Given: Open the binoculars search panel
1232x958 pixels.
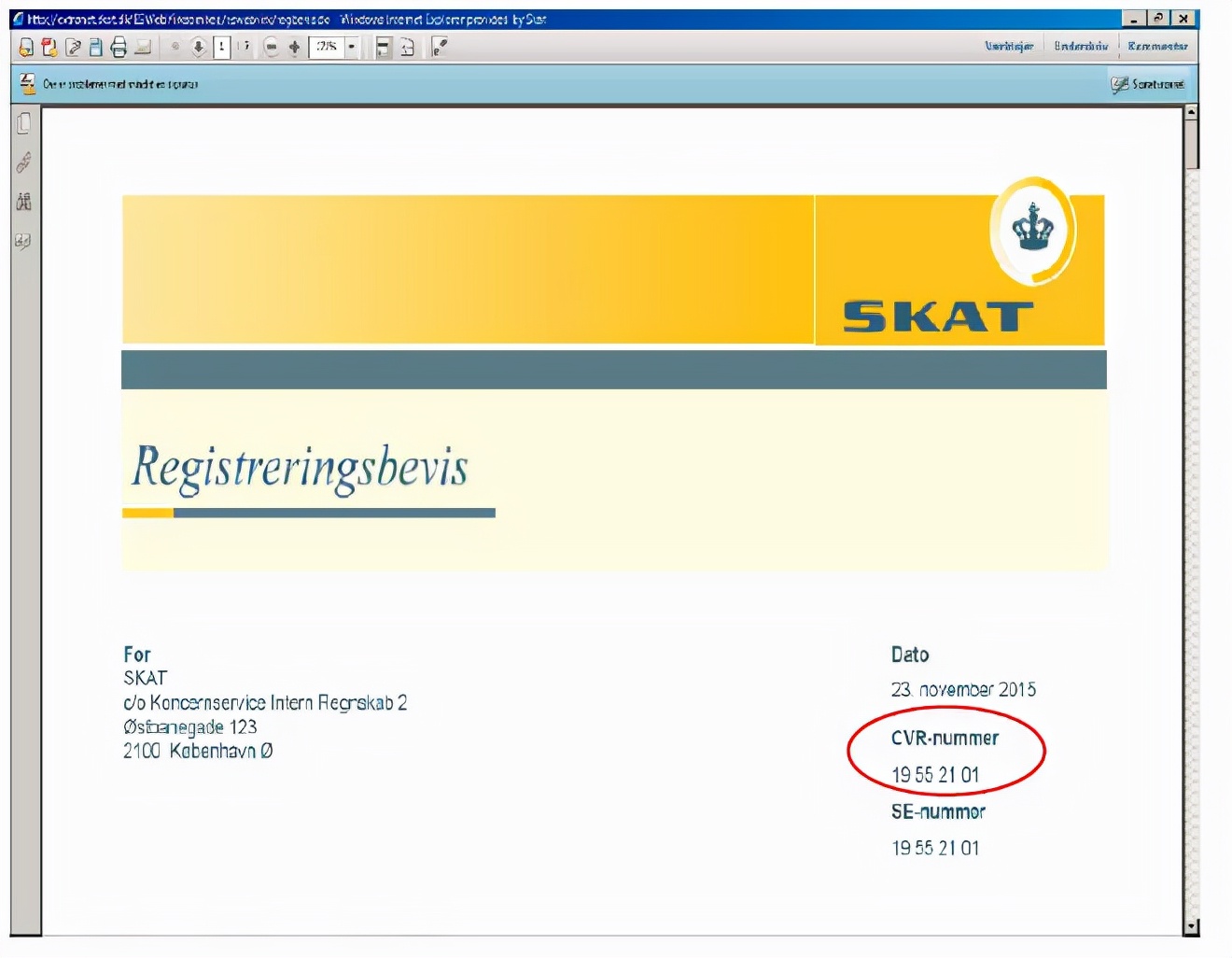Looking at the screenshot, I should coord(24,202).
